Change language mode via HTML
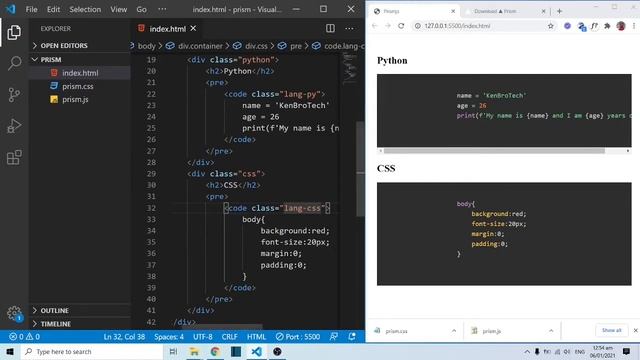 pos(256,337)
